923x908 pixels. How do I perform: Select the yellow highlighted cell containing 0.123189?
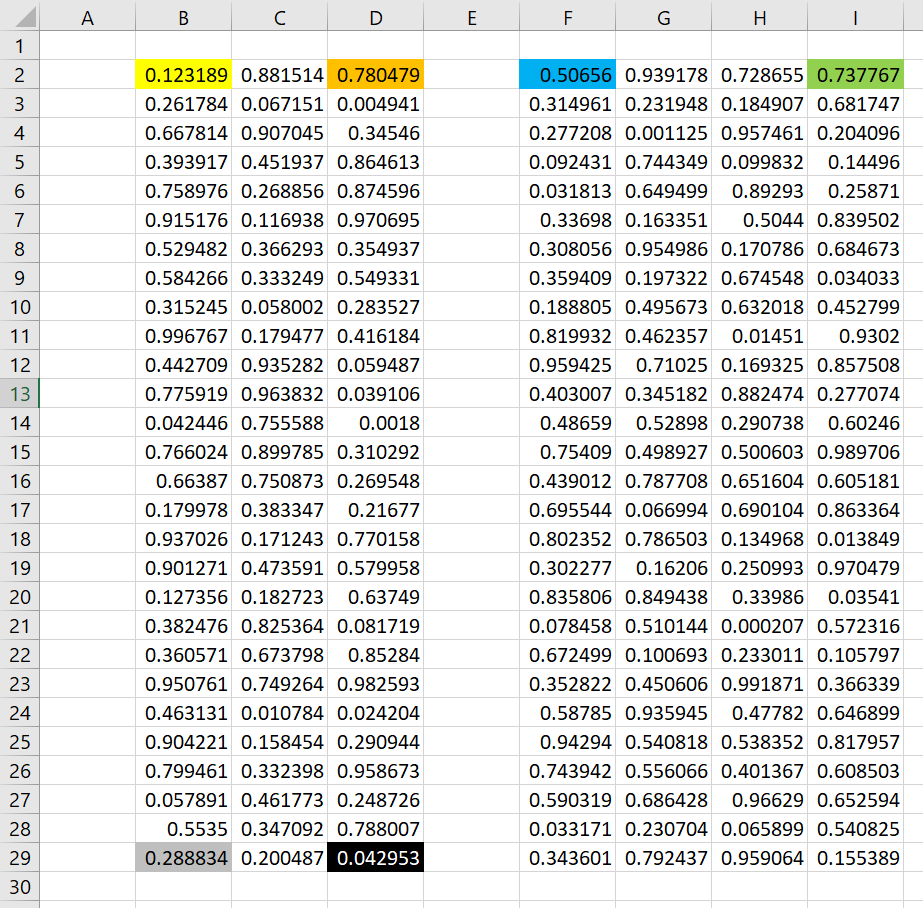(x=183, y=75)
